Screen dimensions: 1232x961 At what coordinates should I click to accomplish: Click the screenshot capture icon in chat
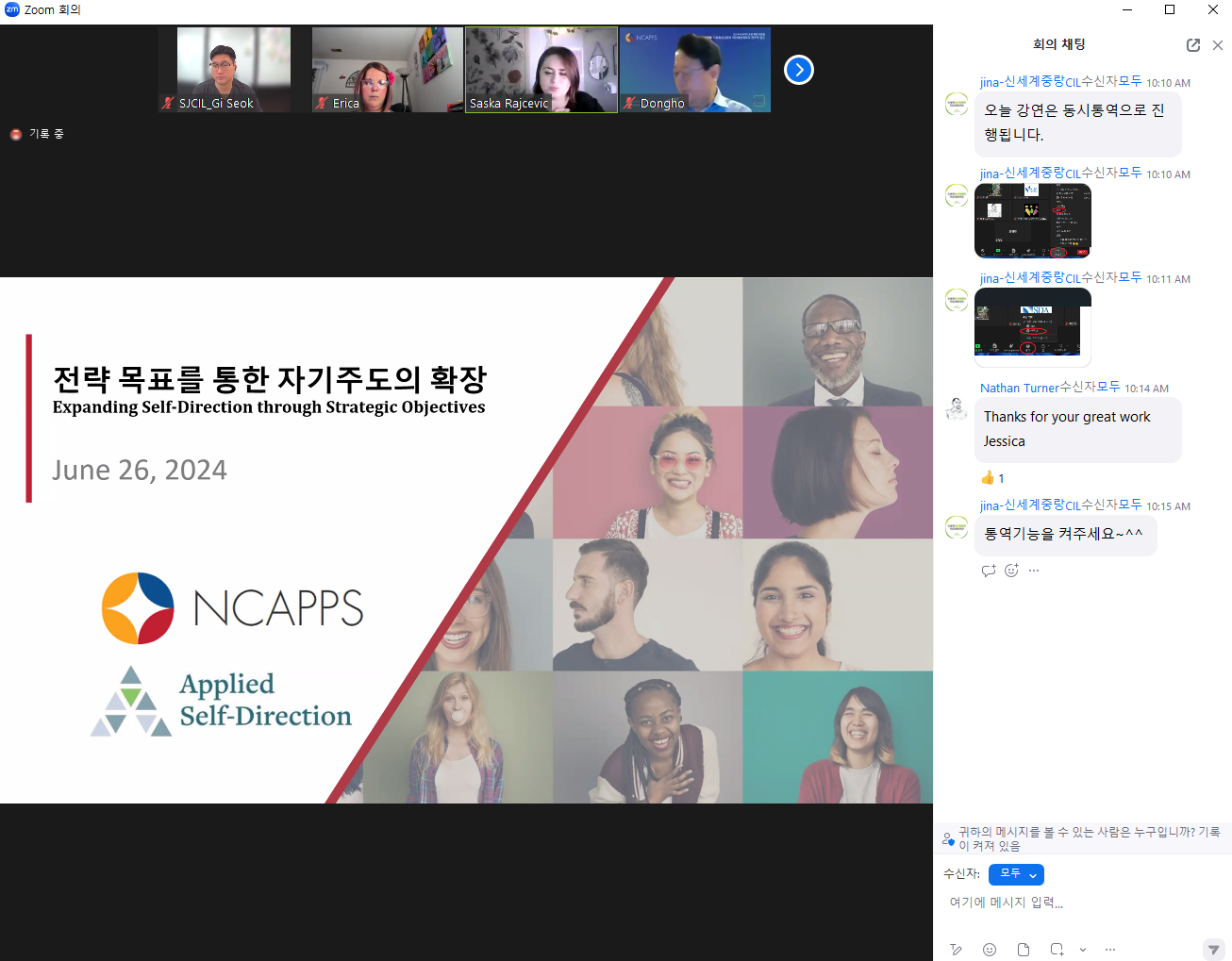1057,950
